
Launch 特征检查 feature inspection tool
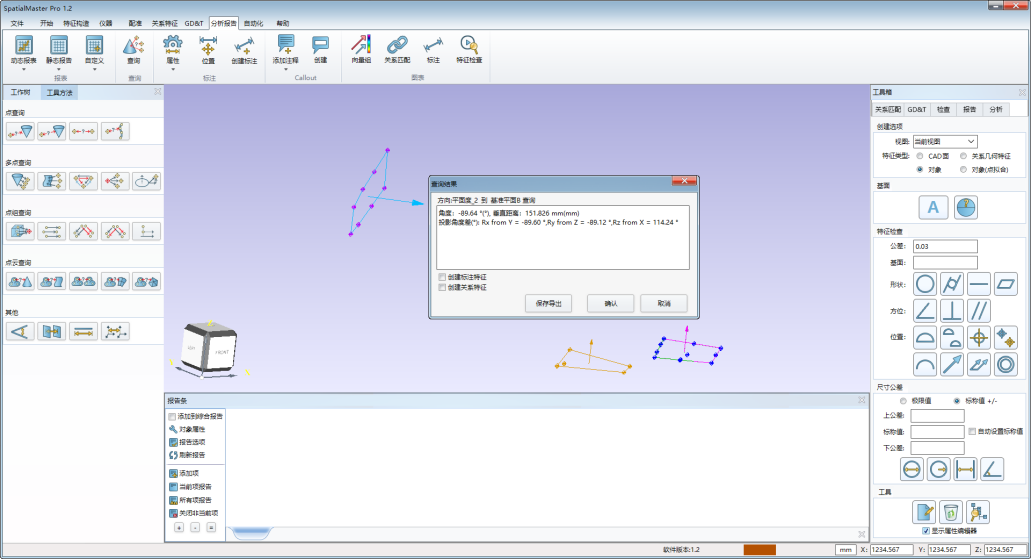[468, 48]
